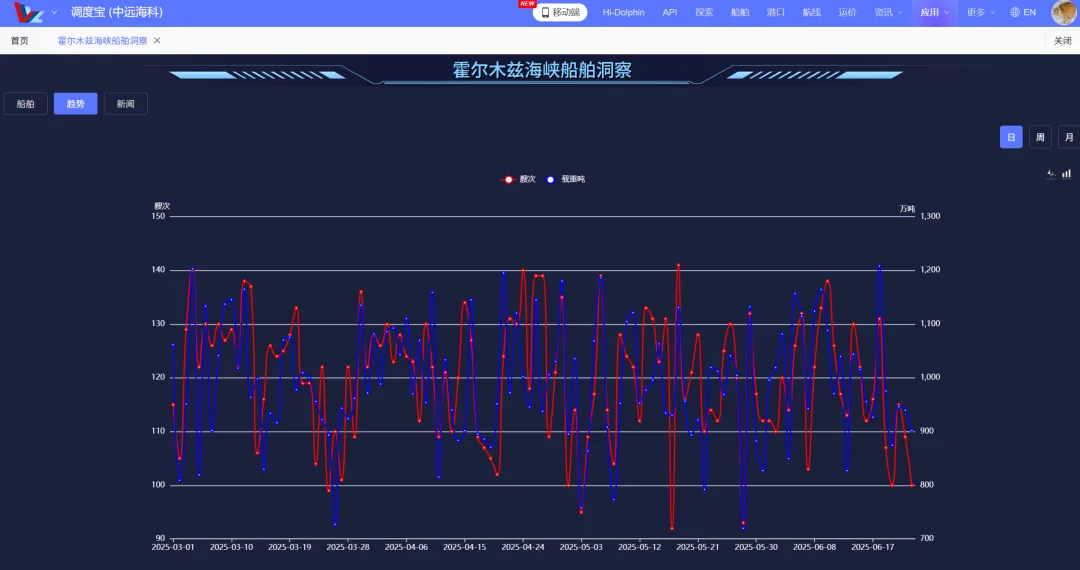The image size is (1080, 570).
Task: Select the API menu item
Action: tap(669, 12)
